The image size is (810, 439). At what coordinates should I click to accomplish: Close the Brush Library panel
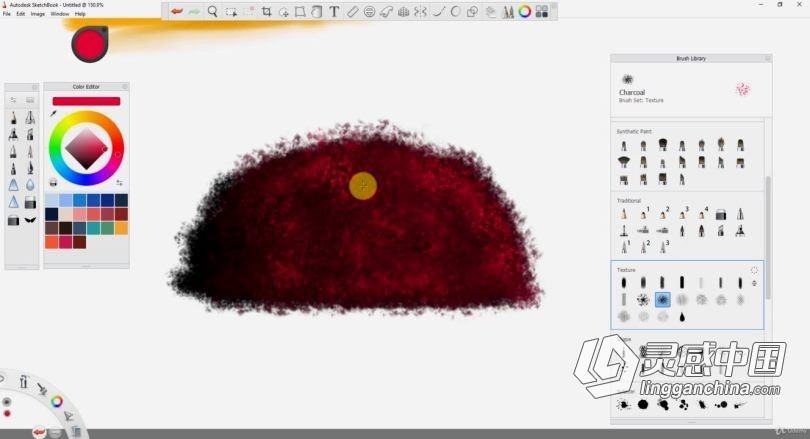pyautogui.click(x=768, y=58)
